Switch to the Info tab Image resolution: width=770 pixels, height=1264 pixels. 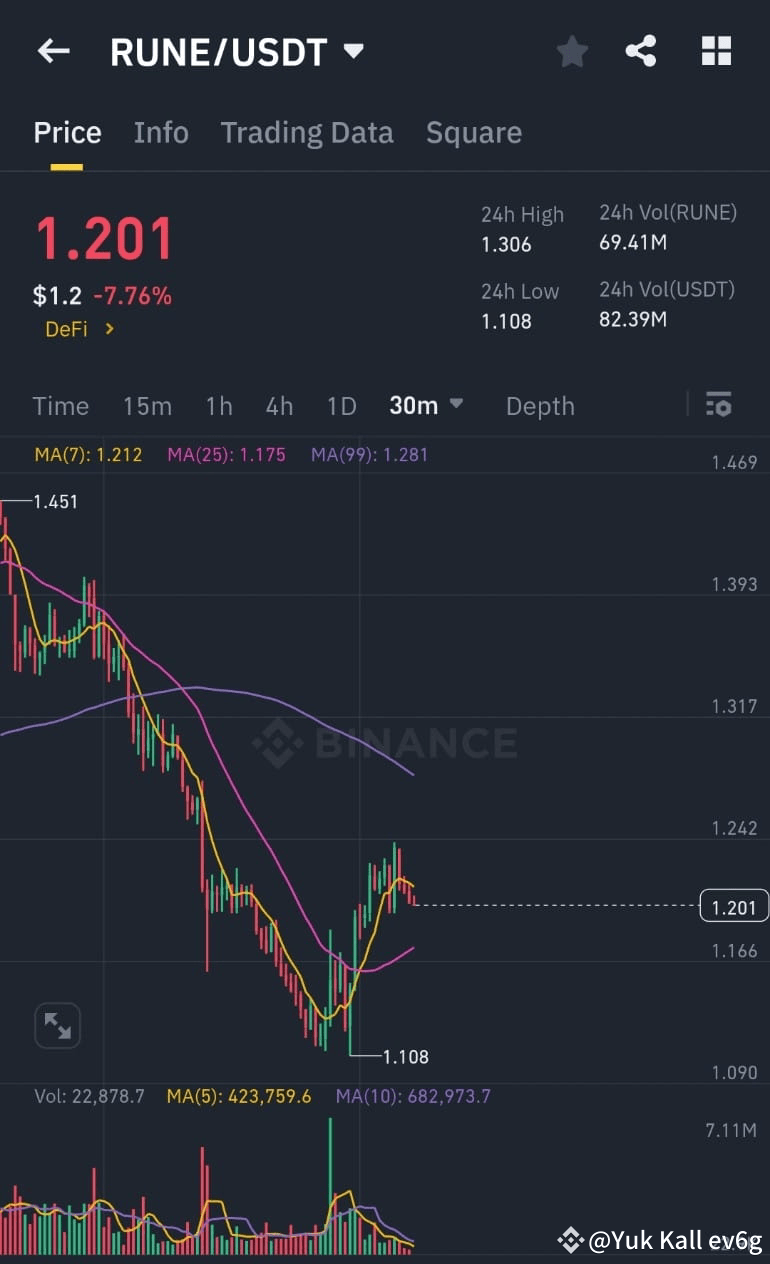click(161, 132)
